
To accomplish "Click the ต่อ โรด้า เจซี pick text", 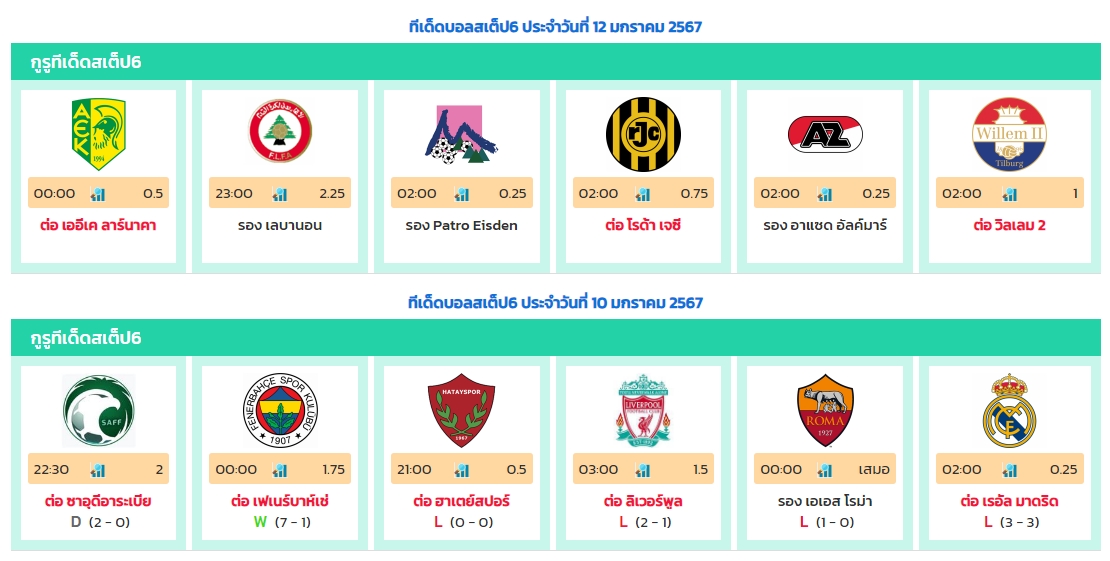I will click(643, 225).
